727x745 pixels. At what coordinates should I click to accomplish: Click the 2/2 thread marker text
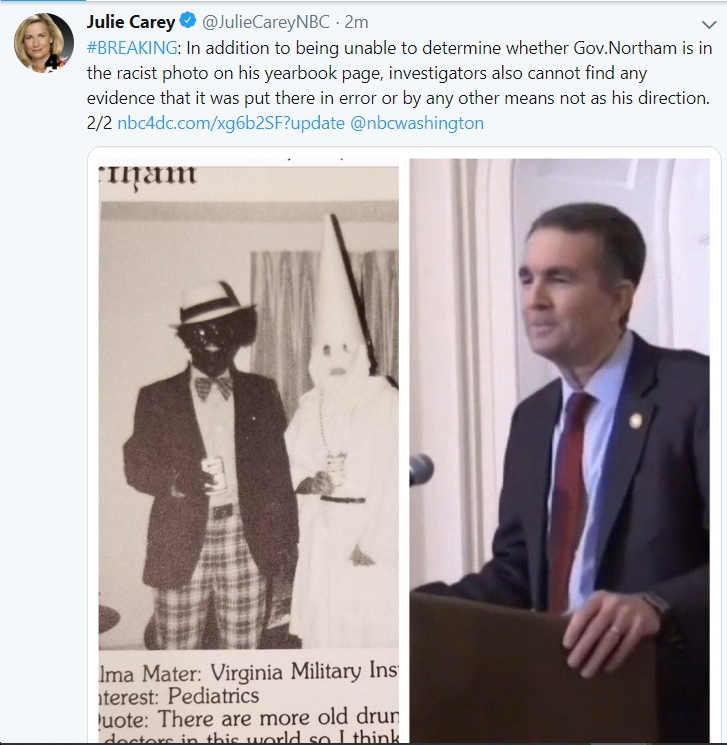[x=99, y=123]
